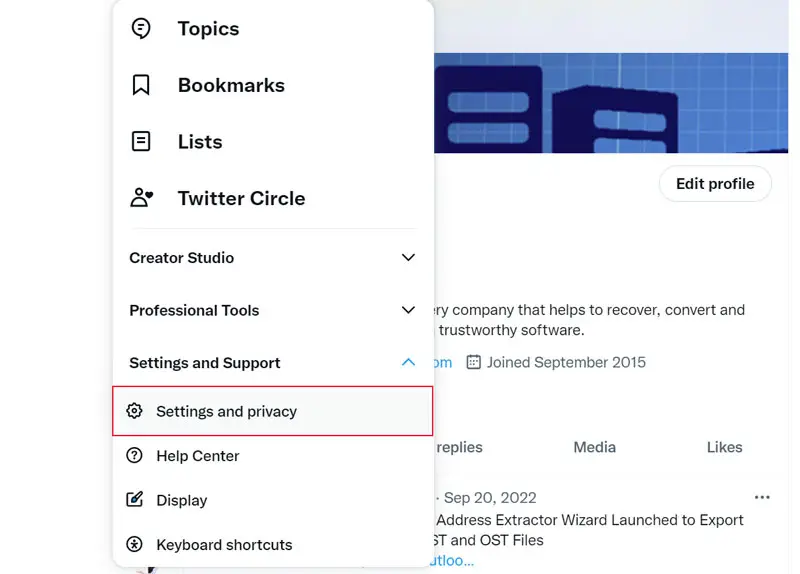Click the Help Center question mark icon
This screenshot has height=574, width=800.
[x=135, y=456]
